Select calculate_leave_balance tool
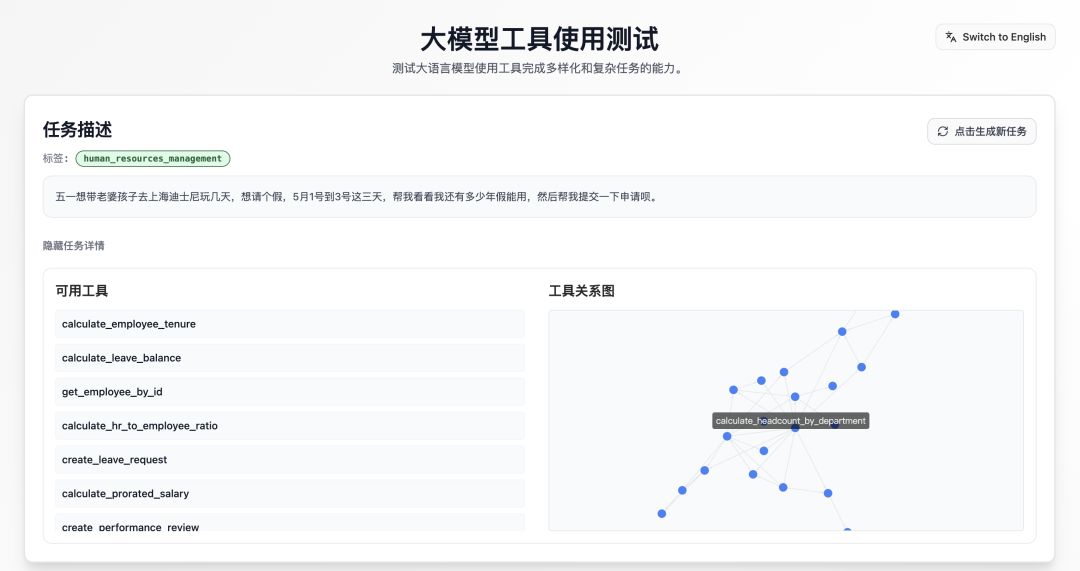The image size is (1080, 571). click(x=290, y=358)
